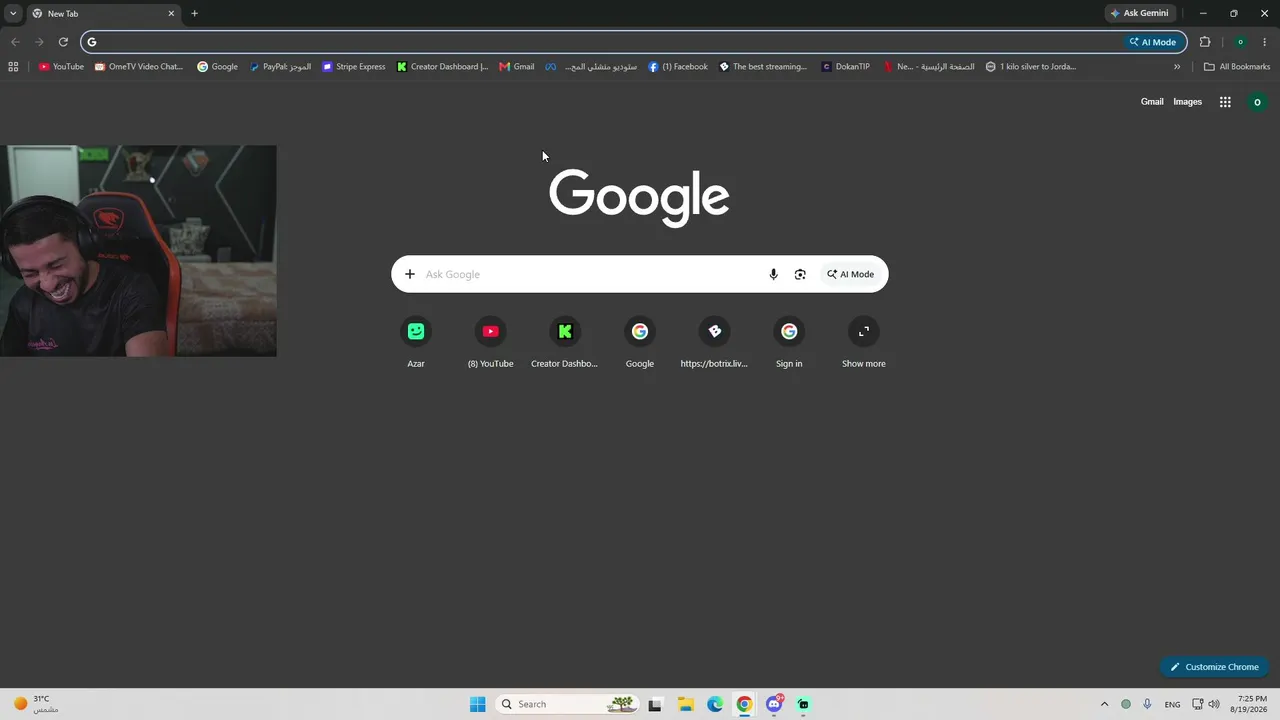Viewport: 1280px width, 720px height.
Task: Open the Images link
Action: [x=1187, y=102]
